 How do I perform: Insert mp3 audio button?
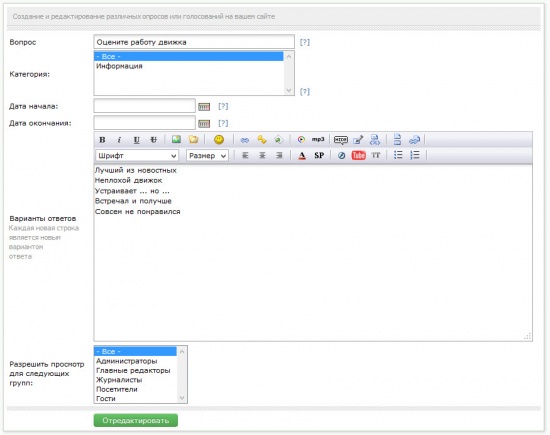(318, 139)
